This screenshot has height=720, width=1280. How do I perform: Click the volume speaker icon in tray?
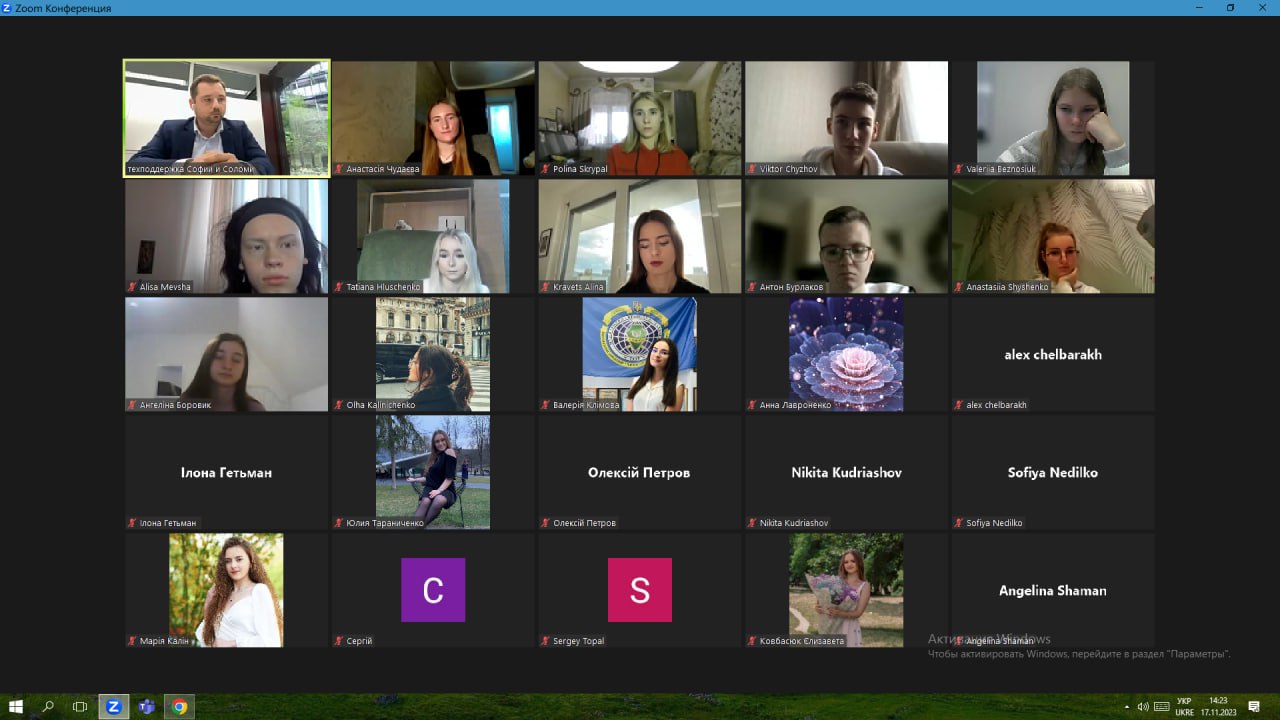pos(1143,707)
